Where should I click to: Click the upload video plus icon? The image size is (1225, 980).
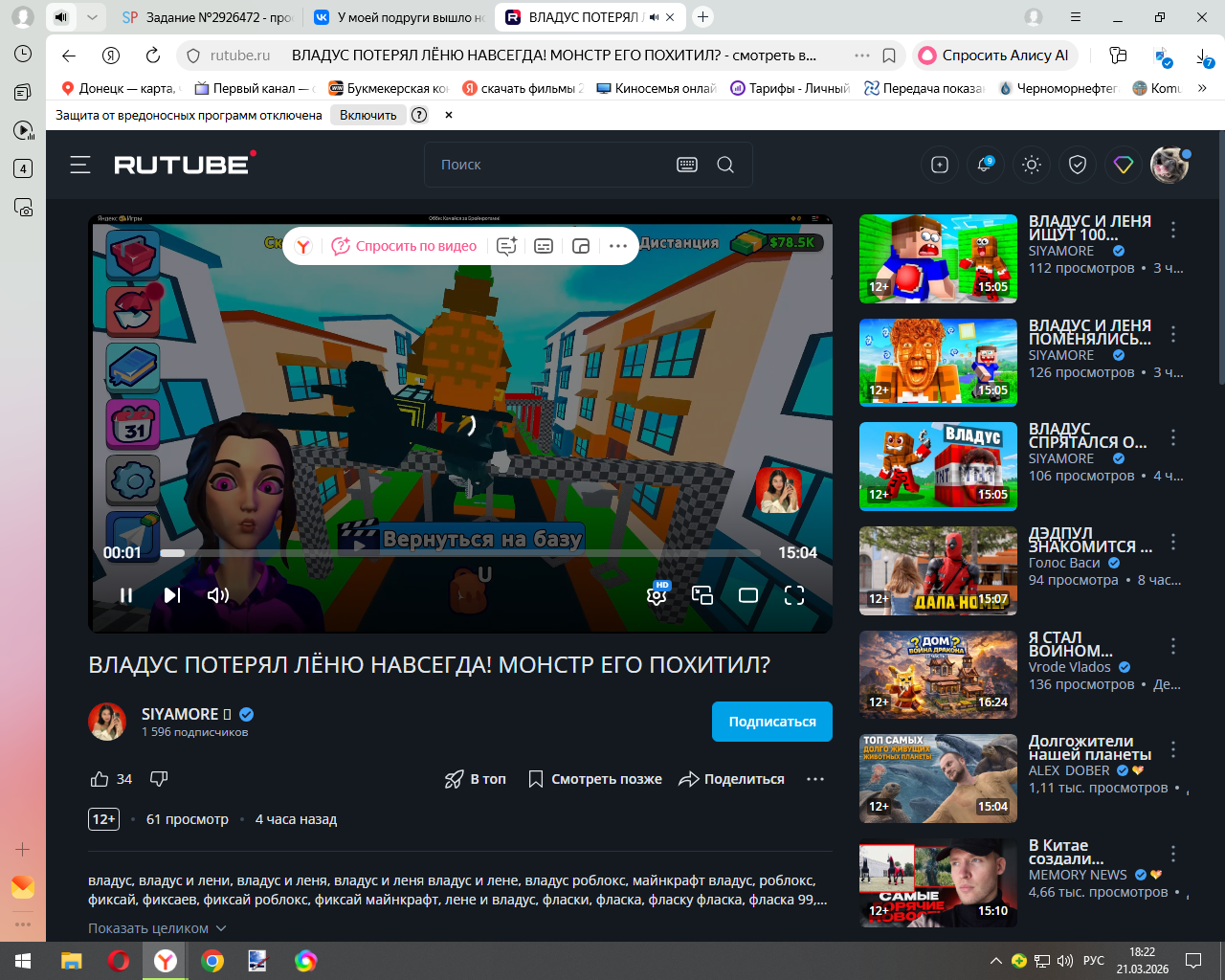pyautogui.click(x=940, y=165)
